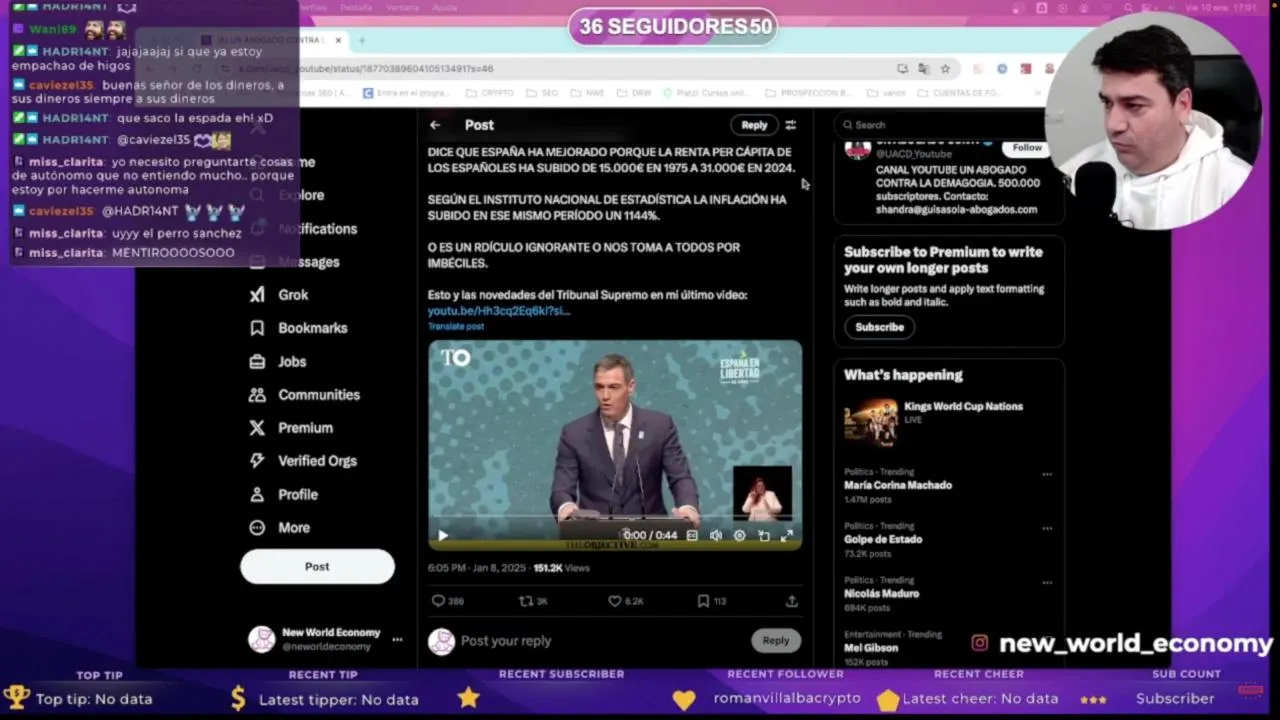Open the Golpe de Estado trending topic
Viewport: 1280px width, 720px height.
(x=883, y=539)
